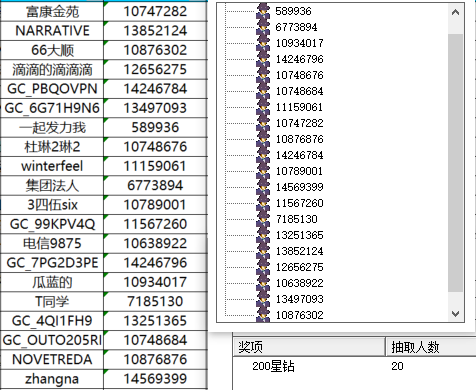Viewport: 476px width, 390px height.
Task: Click spreadsheet cell 杜琳2琳2
Action: 52,147
